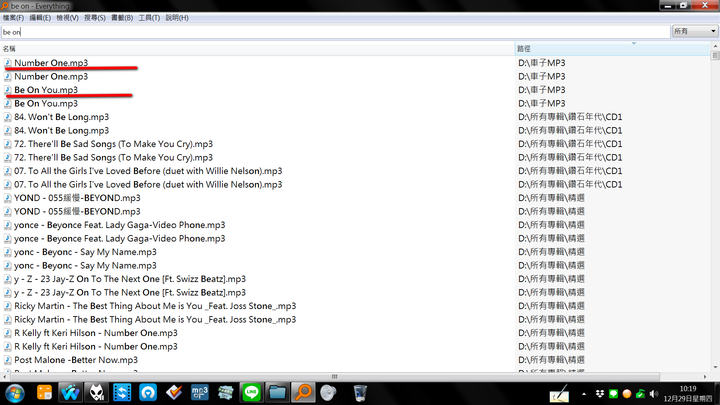Open the 檢視(V) menu
Screen dimensions: 720x405
click(x=67, y=18)
